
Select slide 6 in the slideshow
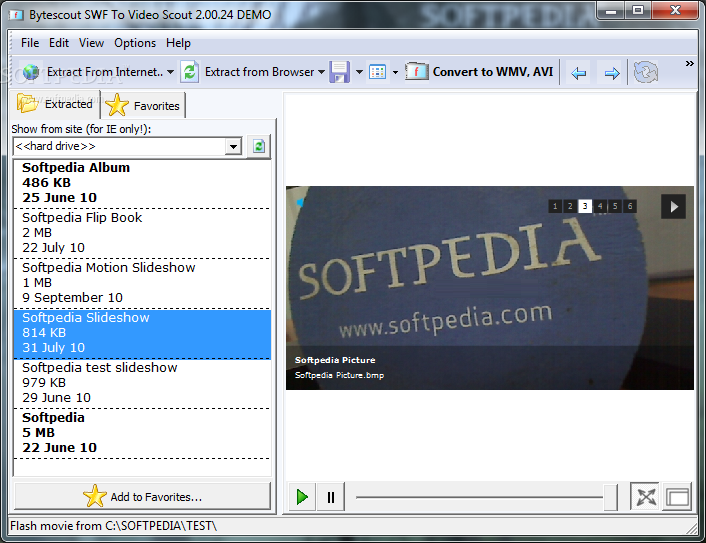(630, 206)
